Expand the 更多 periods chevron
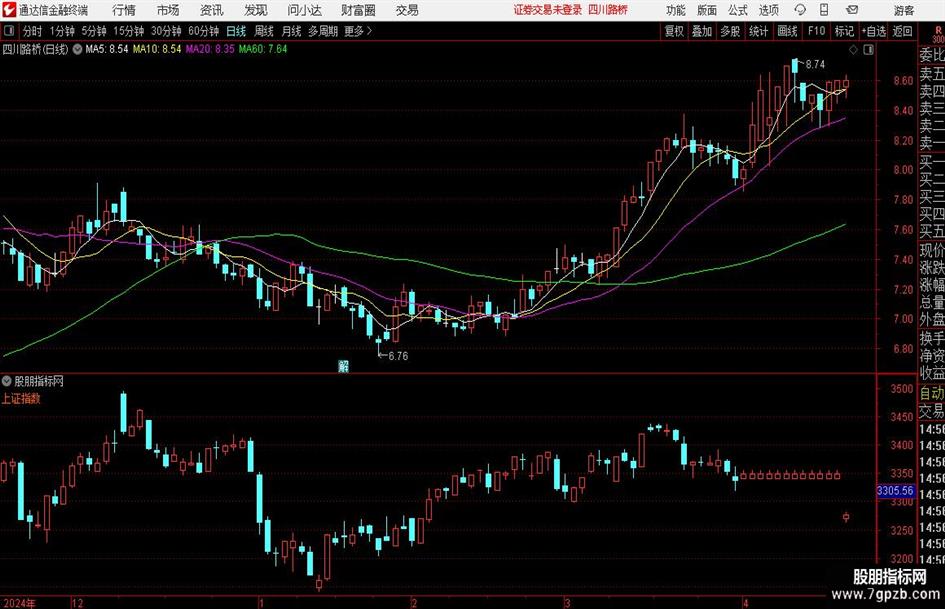The height and width of the screenshot is (609, 945). coord(359,31)
